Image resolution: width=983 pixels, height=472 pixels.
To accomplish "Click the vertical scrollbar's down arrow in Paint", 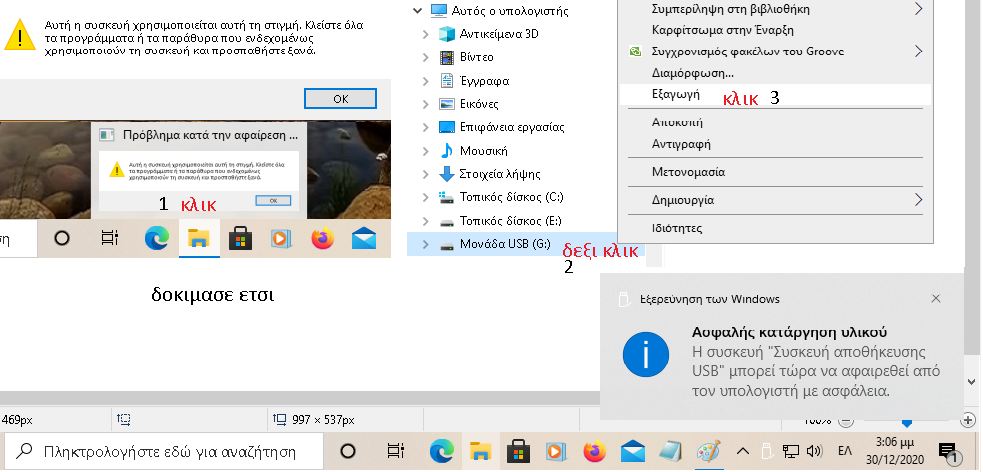I will pyautogui.click(x=972, y=382).
